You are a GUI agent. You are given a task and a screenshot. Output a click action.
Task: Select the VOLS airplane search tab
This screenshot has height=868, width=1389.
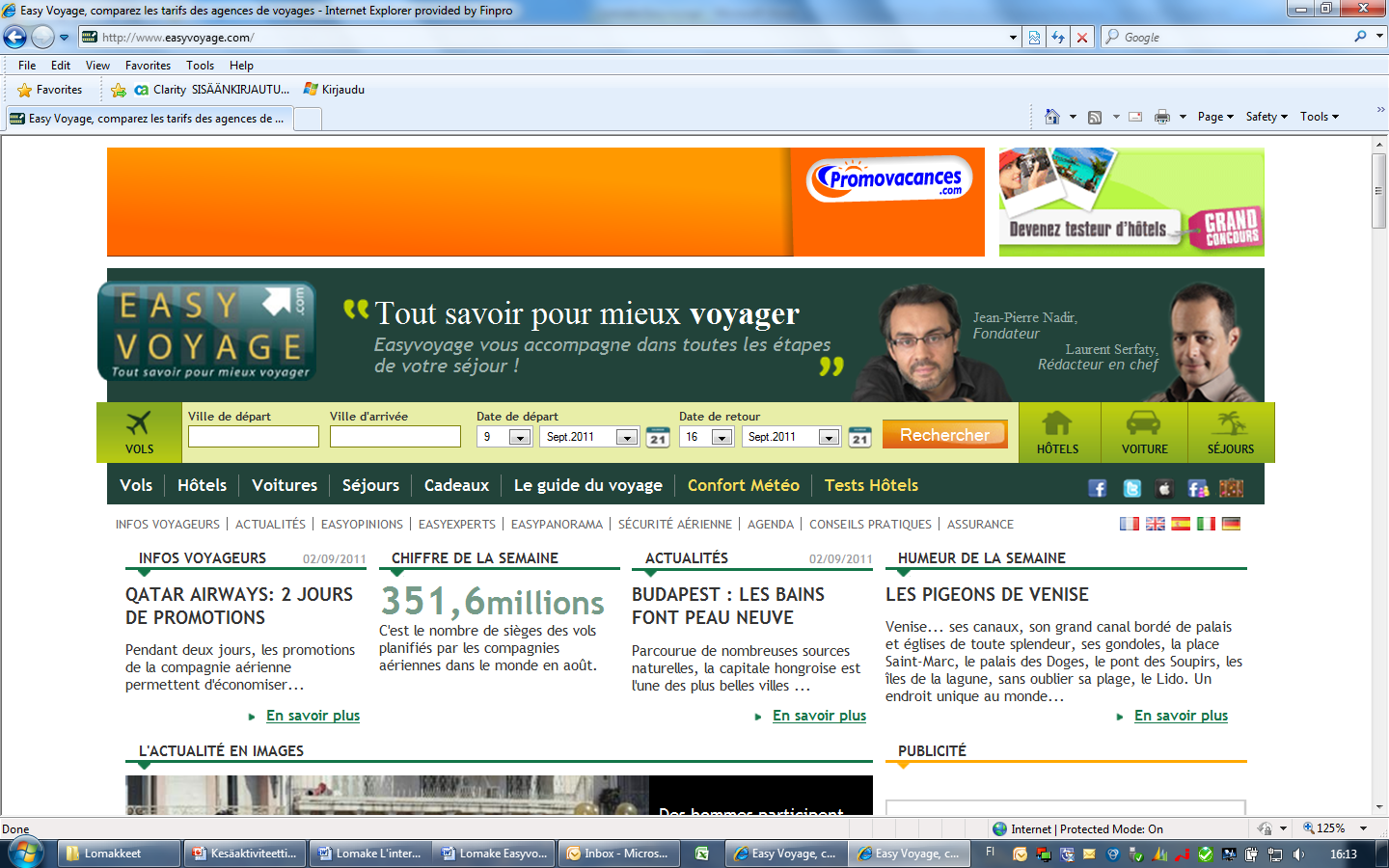pyautogui.click(x=139, y=432)
